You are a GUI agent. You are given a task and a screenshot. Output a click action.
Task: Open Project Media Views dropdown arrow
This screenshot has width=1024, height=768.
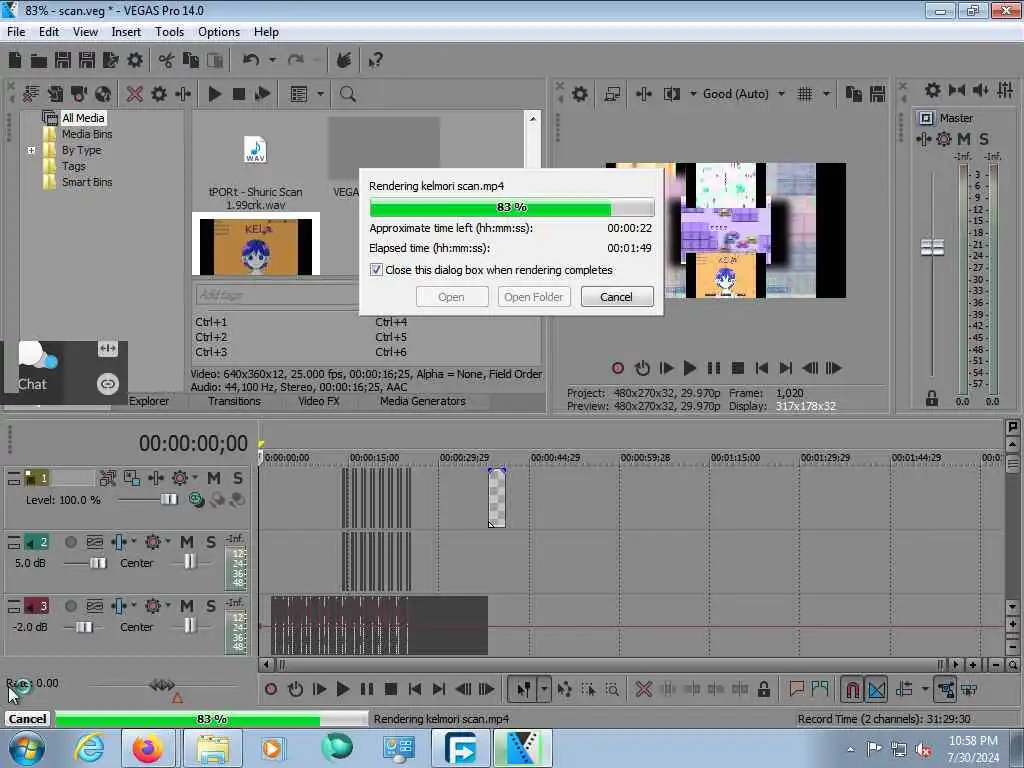(320, 94)
